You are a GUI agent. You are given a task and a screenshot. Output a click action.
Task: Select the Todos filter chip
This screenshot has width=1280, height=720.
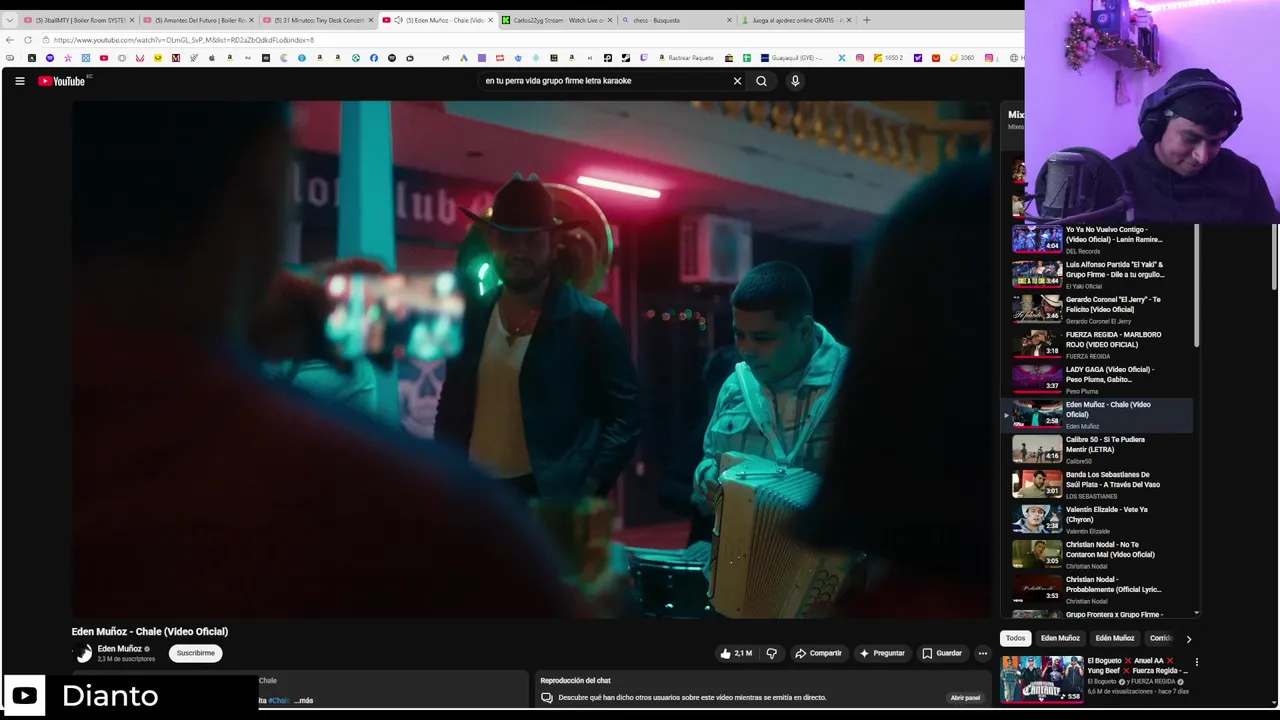pyautogui.click(x=1015, y=638)
